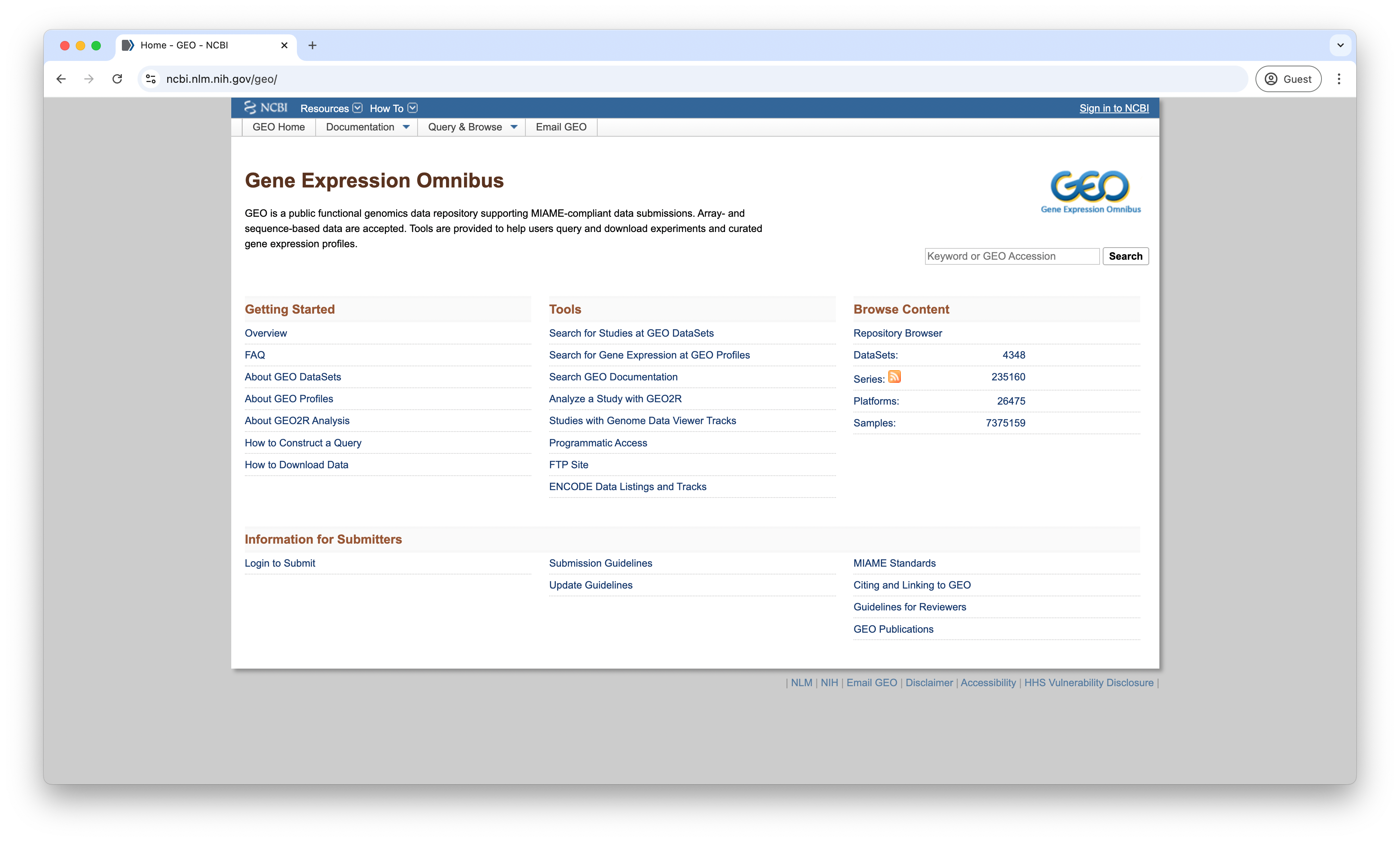Viewport: 1400px width, 842px height.
Task: Reload the page with refresh icon
Action: tap(118, 79)
